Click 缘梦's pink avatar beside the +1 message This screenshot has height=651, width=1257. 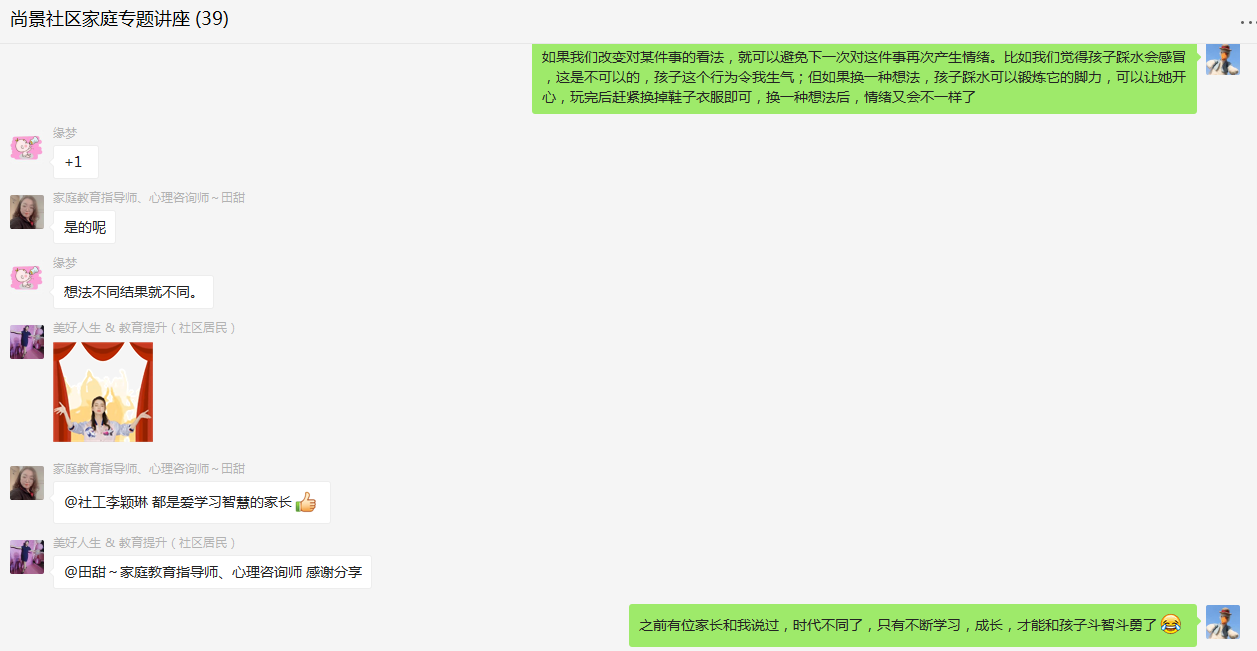click(x=27, y=147)
